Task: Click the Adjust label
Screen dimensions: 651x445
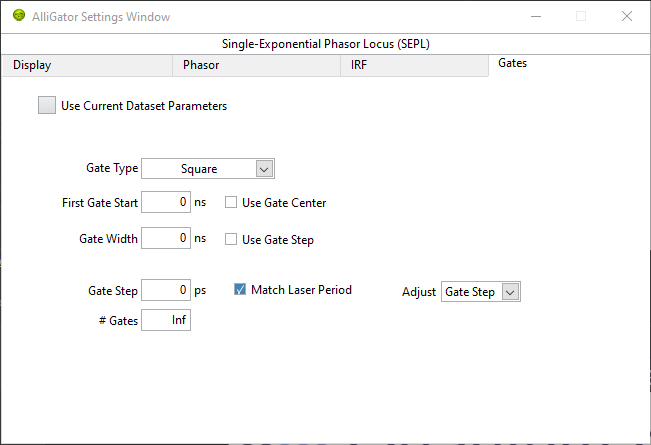Action: 419,292
